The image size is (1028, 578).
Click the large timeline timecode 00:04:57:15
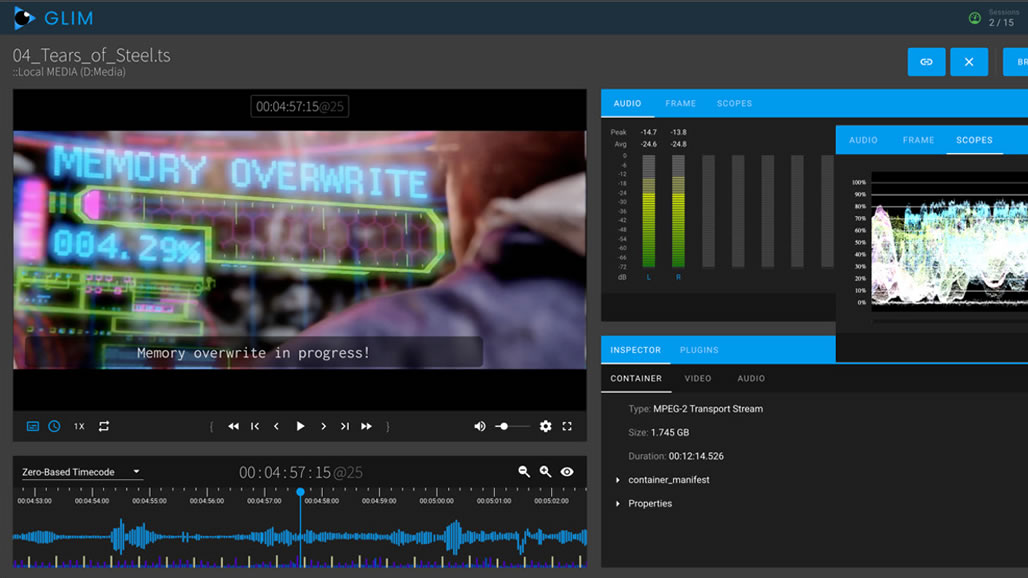tap(300, 472)
